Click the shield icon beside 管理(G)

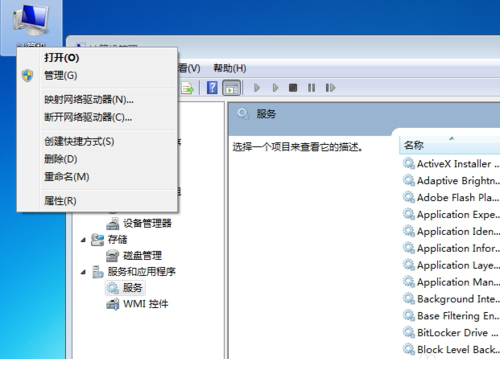pos(27,76)
